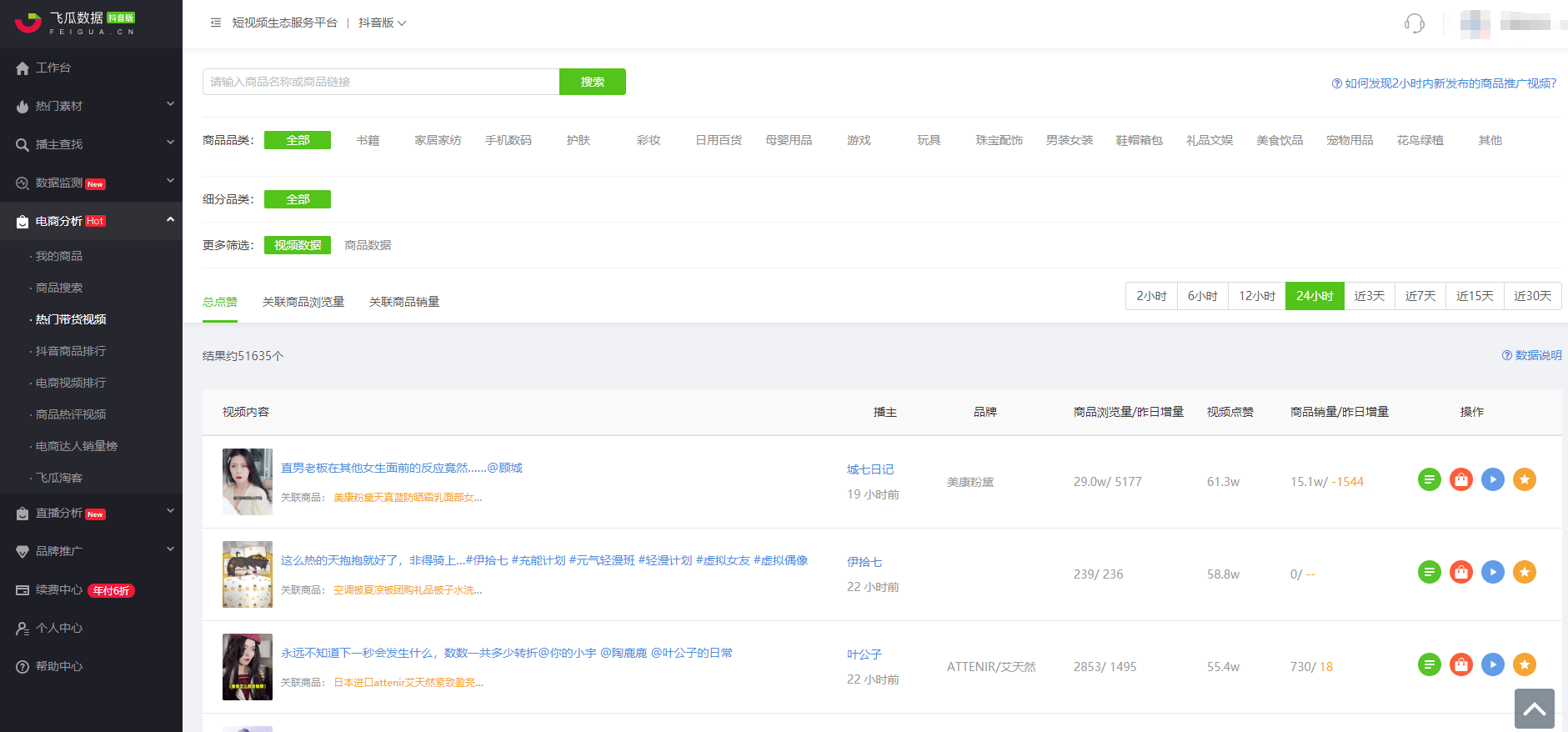Click the customer service headset icon
Viewport: 1568px width, 732px height.
pyautogui.click(x=1414, y=23)
